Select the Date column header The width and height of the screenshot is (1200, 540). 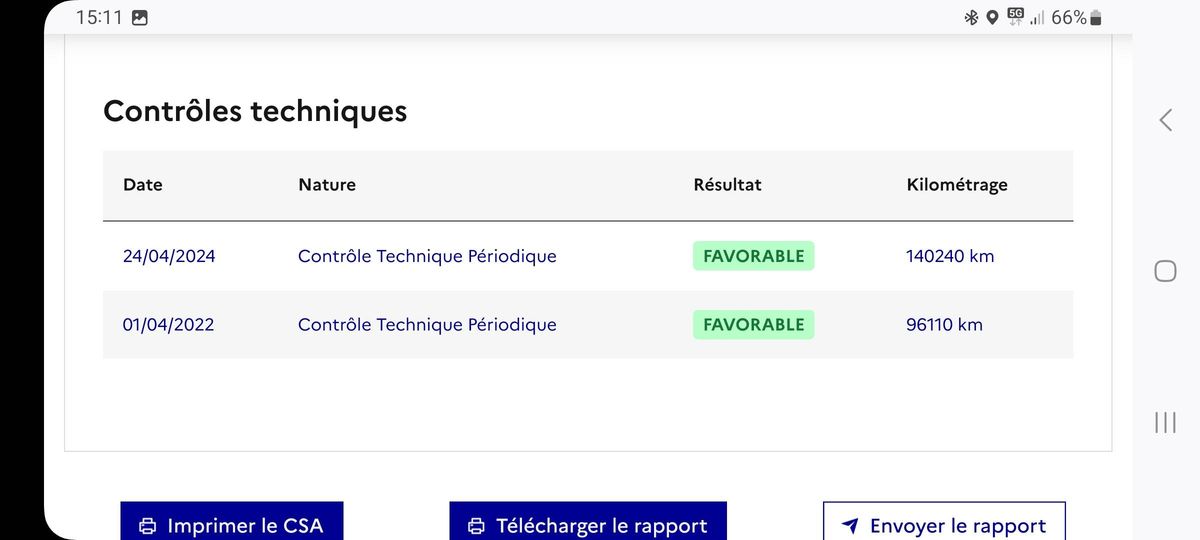tap(143, 185)
